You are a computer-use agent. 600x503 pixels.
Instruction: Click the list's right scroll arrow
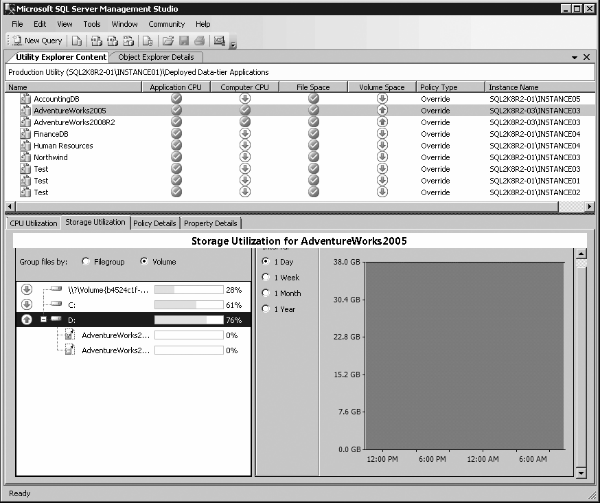590,207
